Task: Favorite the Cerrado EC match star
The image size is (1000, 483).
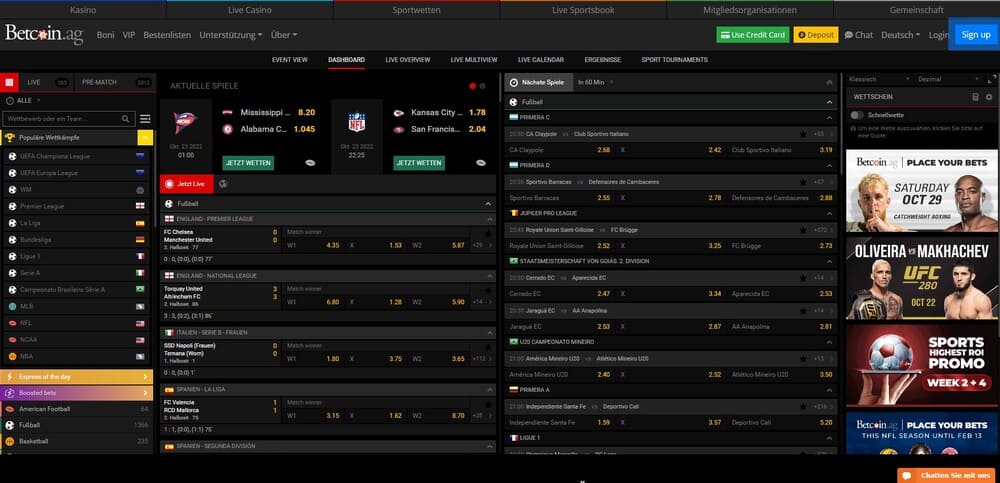Action: tap(803, 278)
